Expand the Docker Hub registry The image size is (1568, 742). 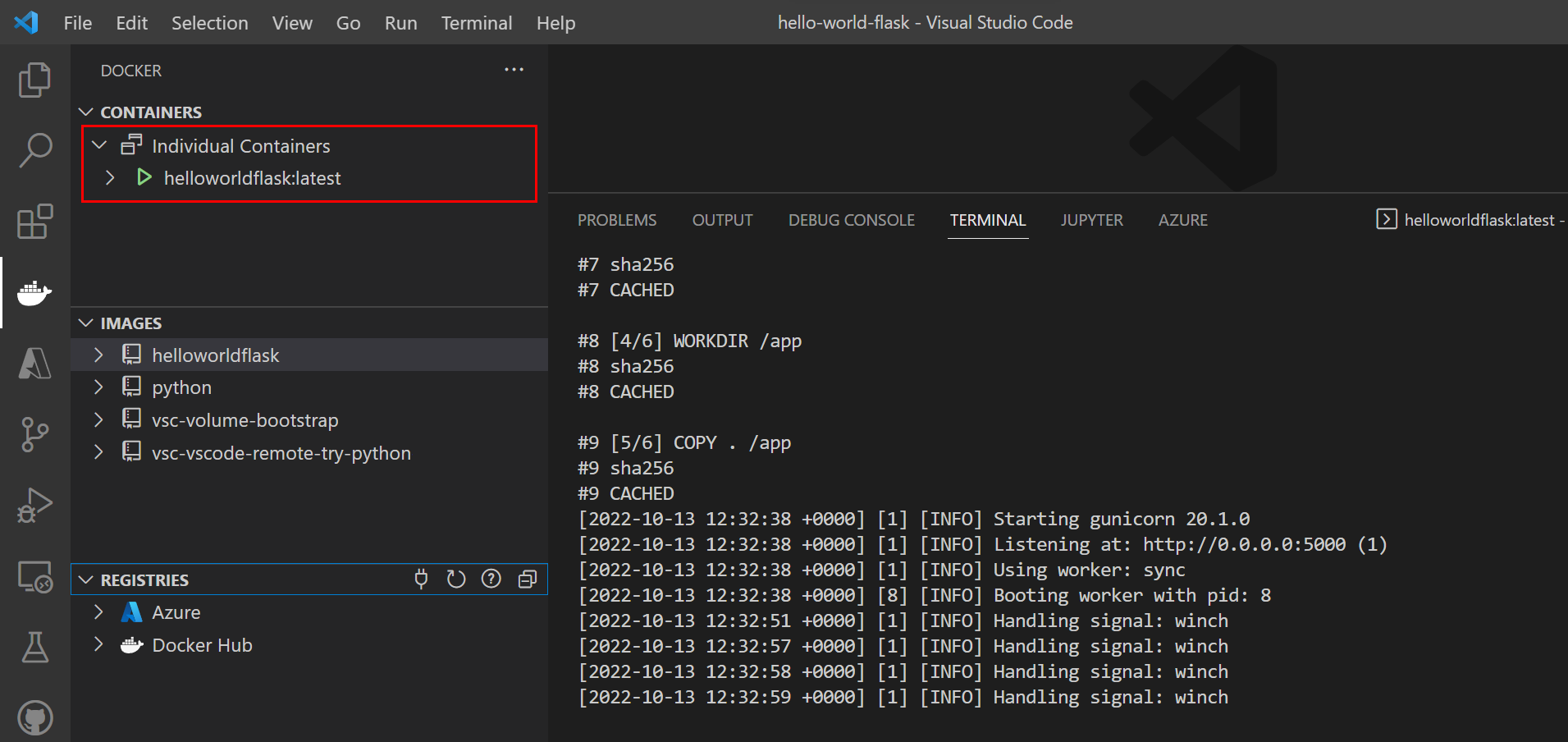click(x=98, y=645)
